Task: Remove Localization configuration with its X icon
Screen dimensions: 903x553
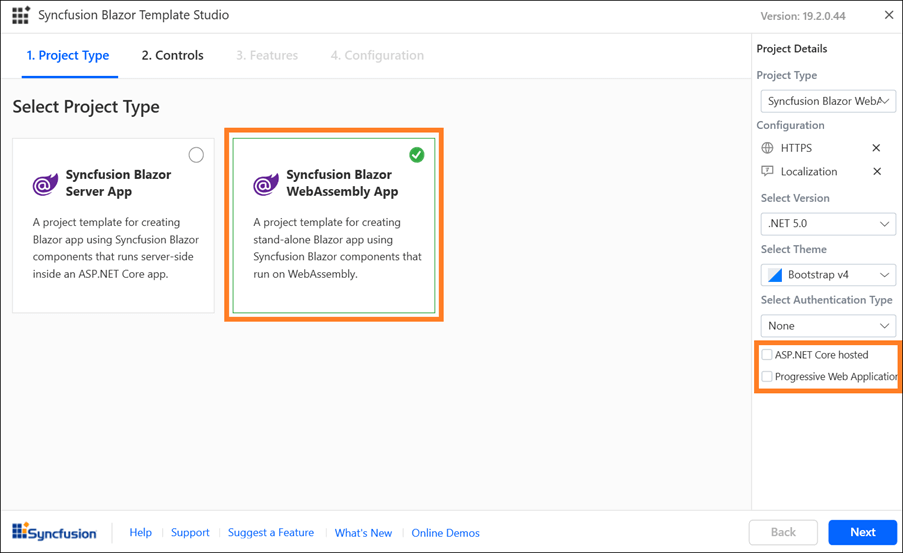Action: pos(876,172)
